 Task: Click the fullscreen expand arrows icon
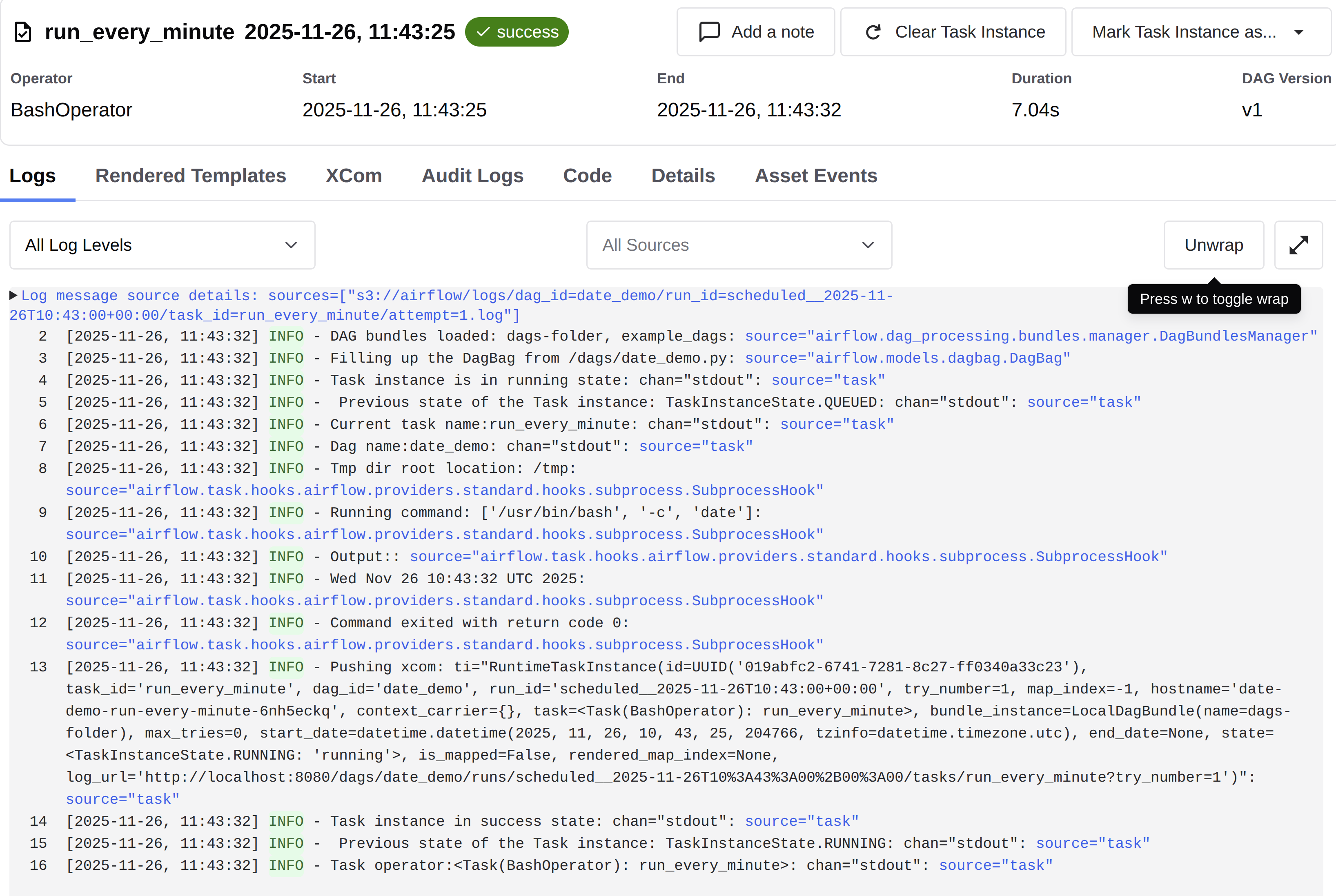point(1298,245)
